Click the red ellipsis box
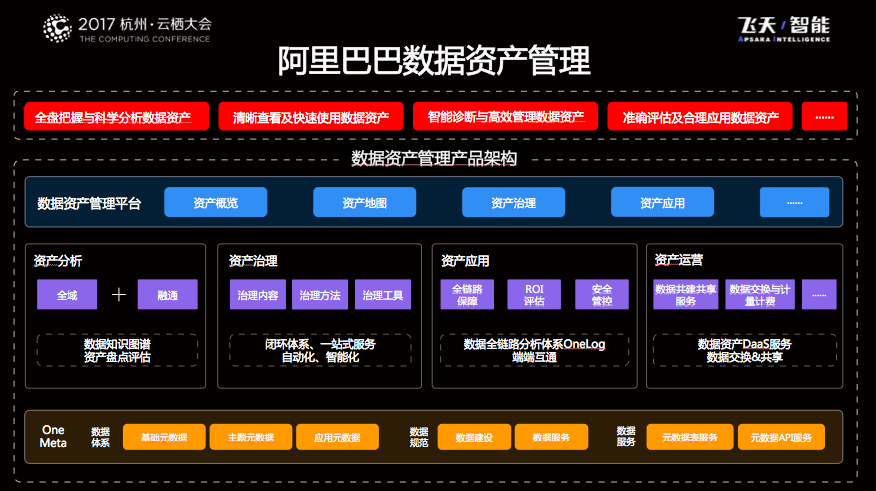 coord(825,116)
